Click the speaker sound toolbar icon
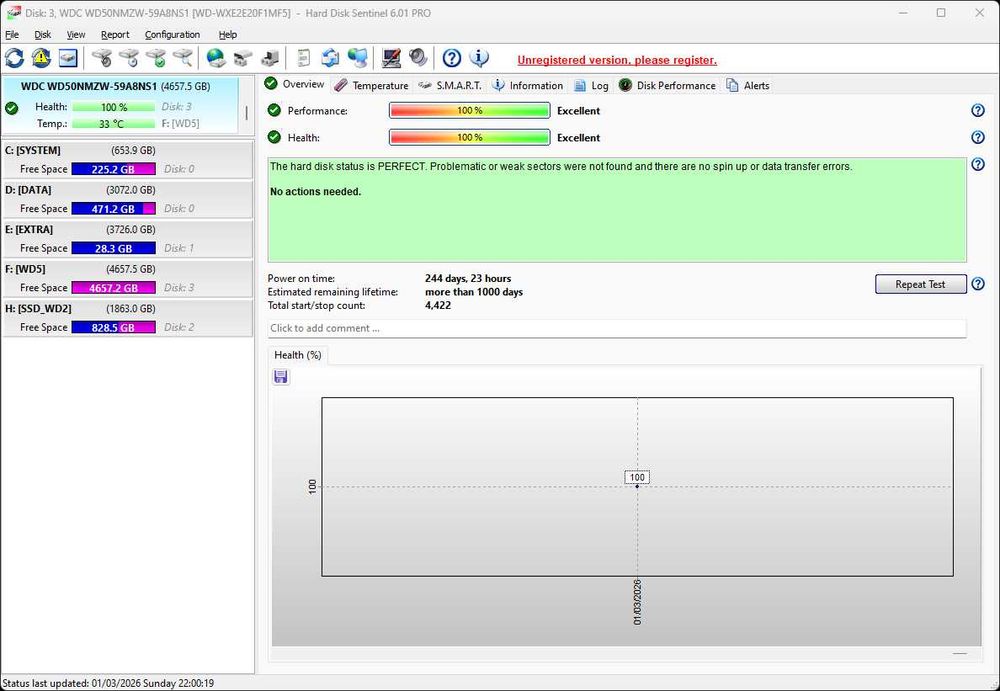The height and width of the screenshot is (691, 1000). coord(418,58)
